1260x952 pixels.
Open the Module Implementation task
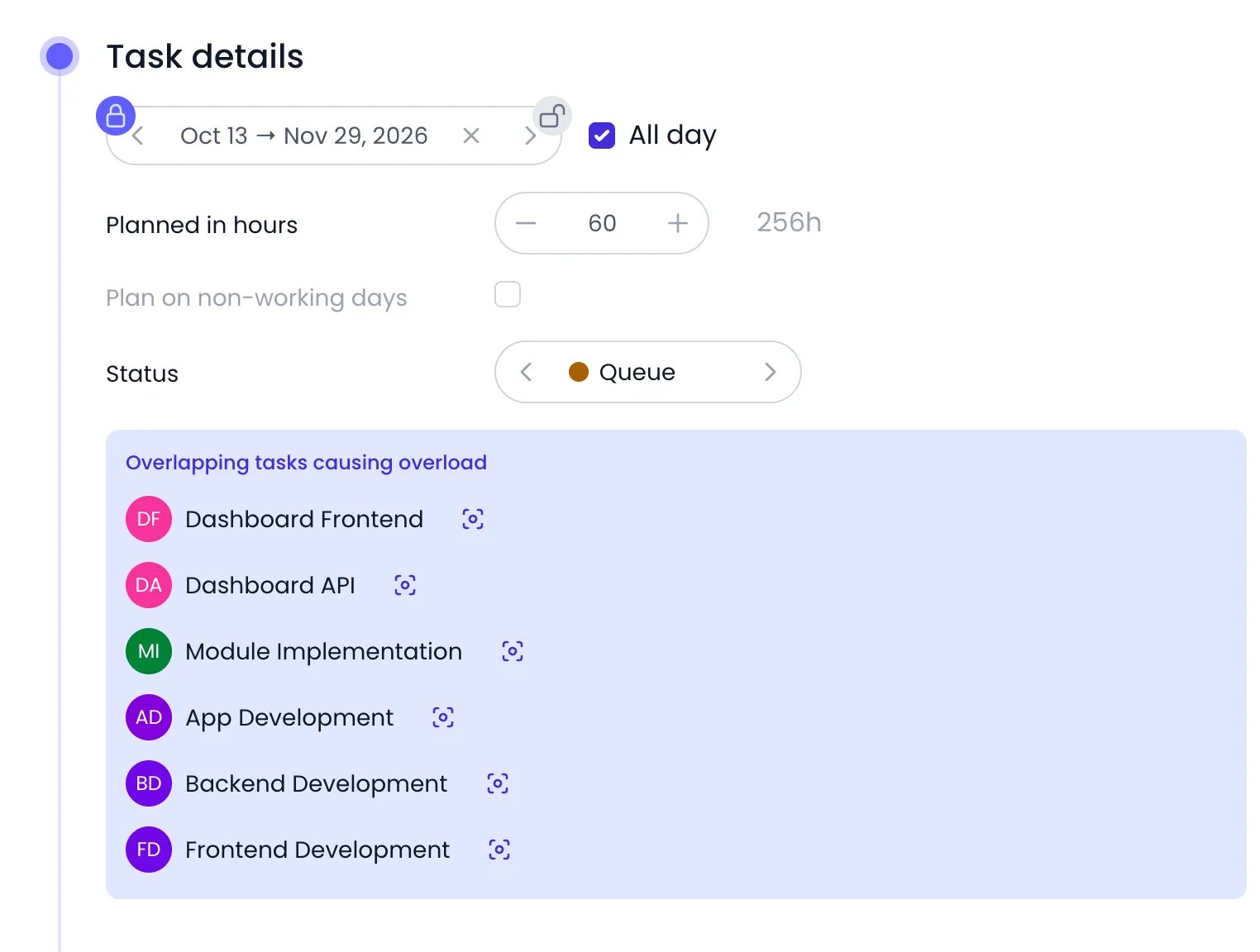(323, 651)
